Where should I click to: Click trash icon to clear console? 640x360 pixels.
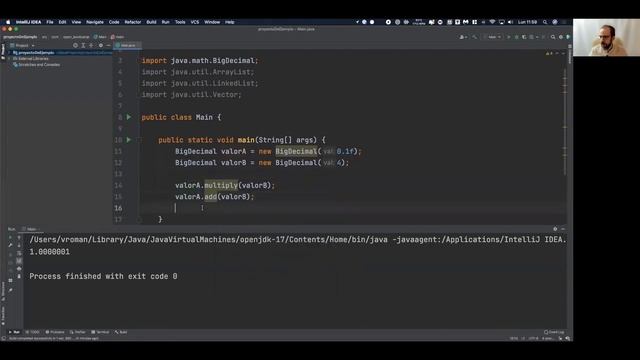tap(19, 276)
